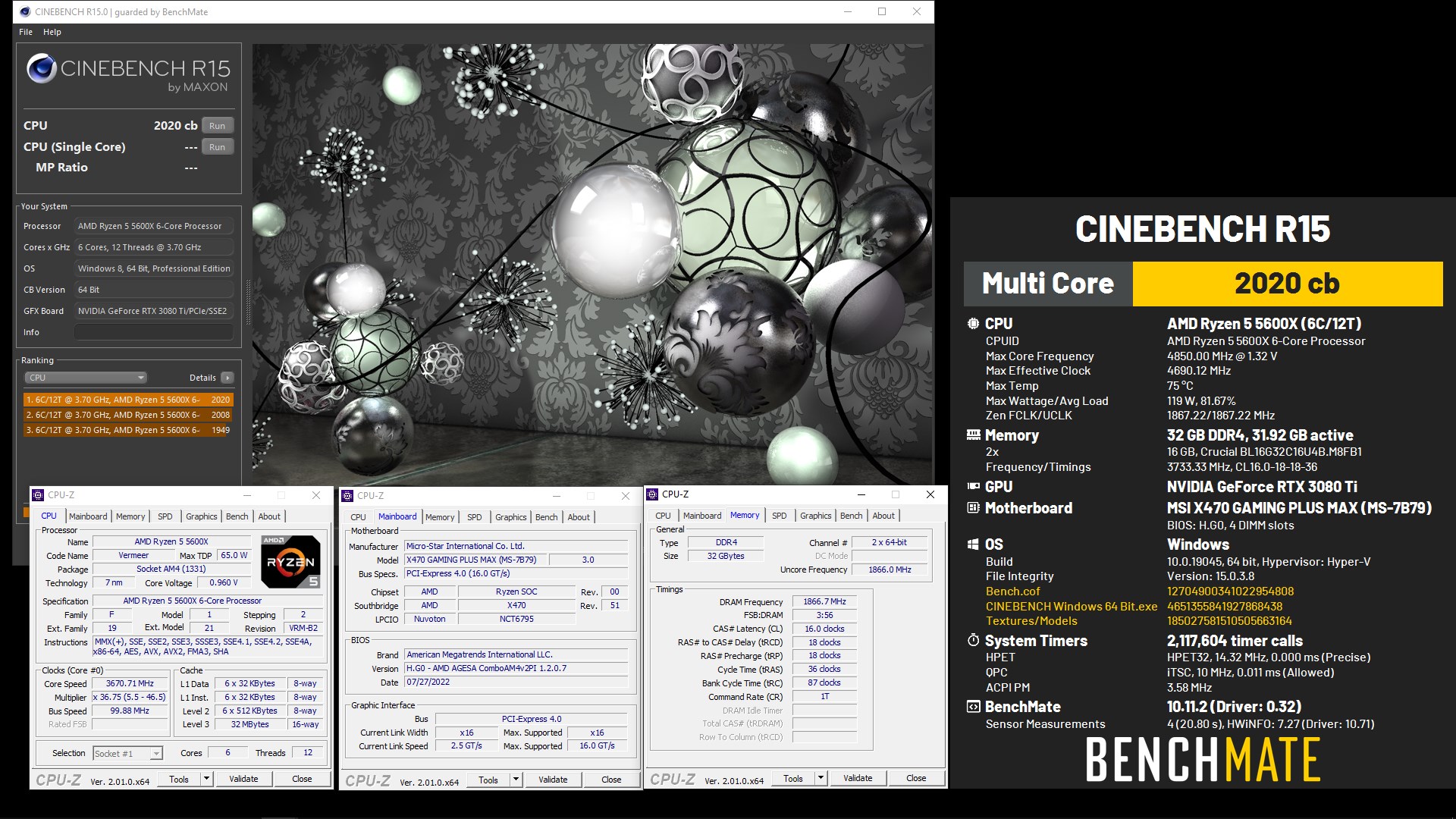The image size is (1456, 819).
Task: Open the Help menu in Cinebench
Action: (x=52, y=32)
